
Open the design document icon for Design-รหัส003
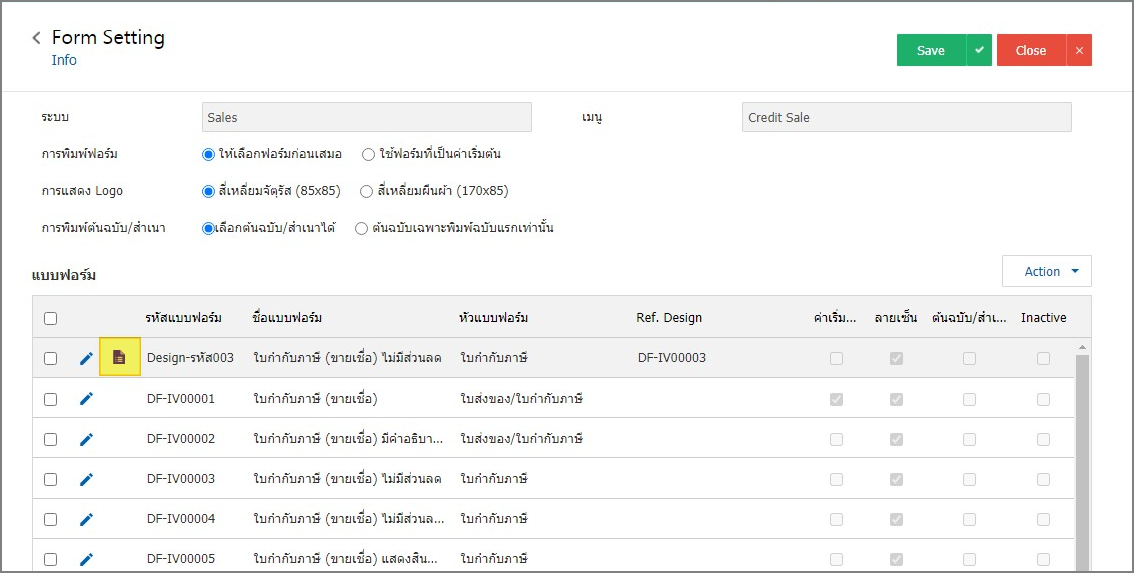click(x=119, y=357)
